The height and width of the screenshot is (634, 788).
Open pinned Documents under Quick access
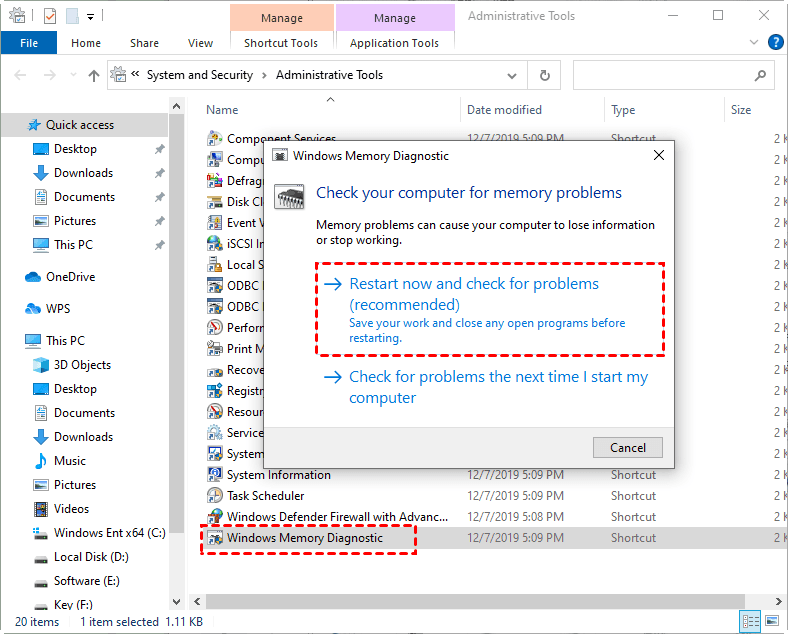pos(84,197)
